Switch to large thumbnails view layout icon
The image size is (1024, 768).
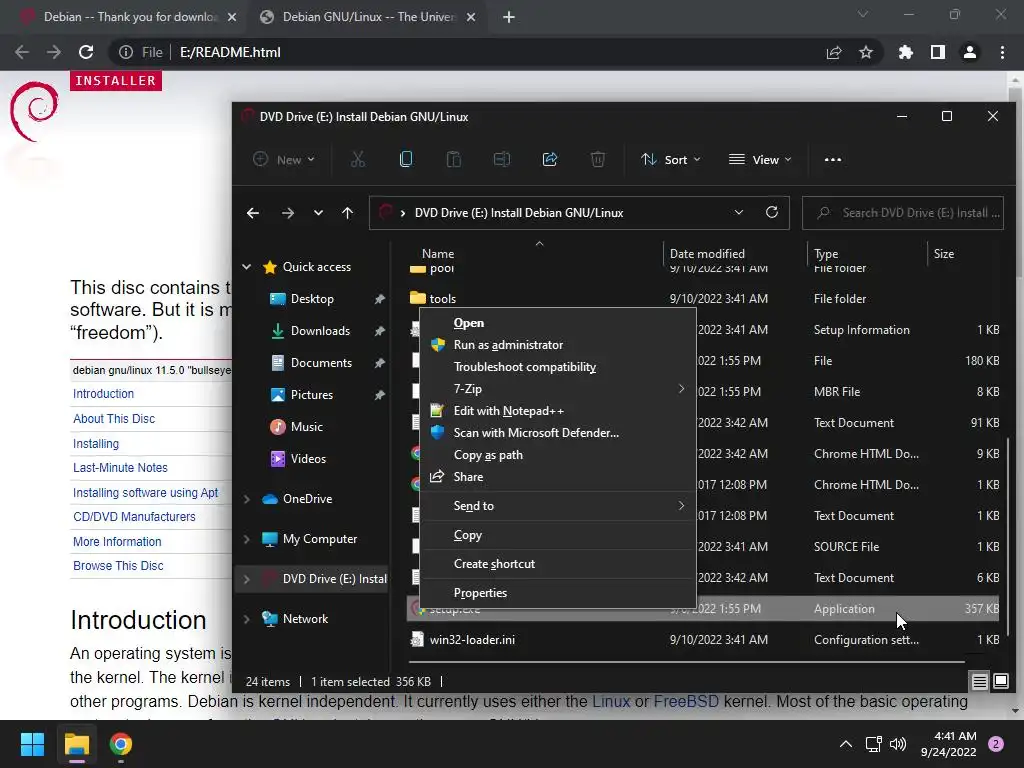pyautogui.click(x=1000, y=682)
